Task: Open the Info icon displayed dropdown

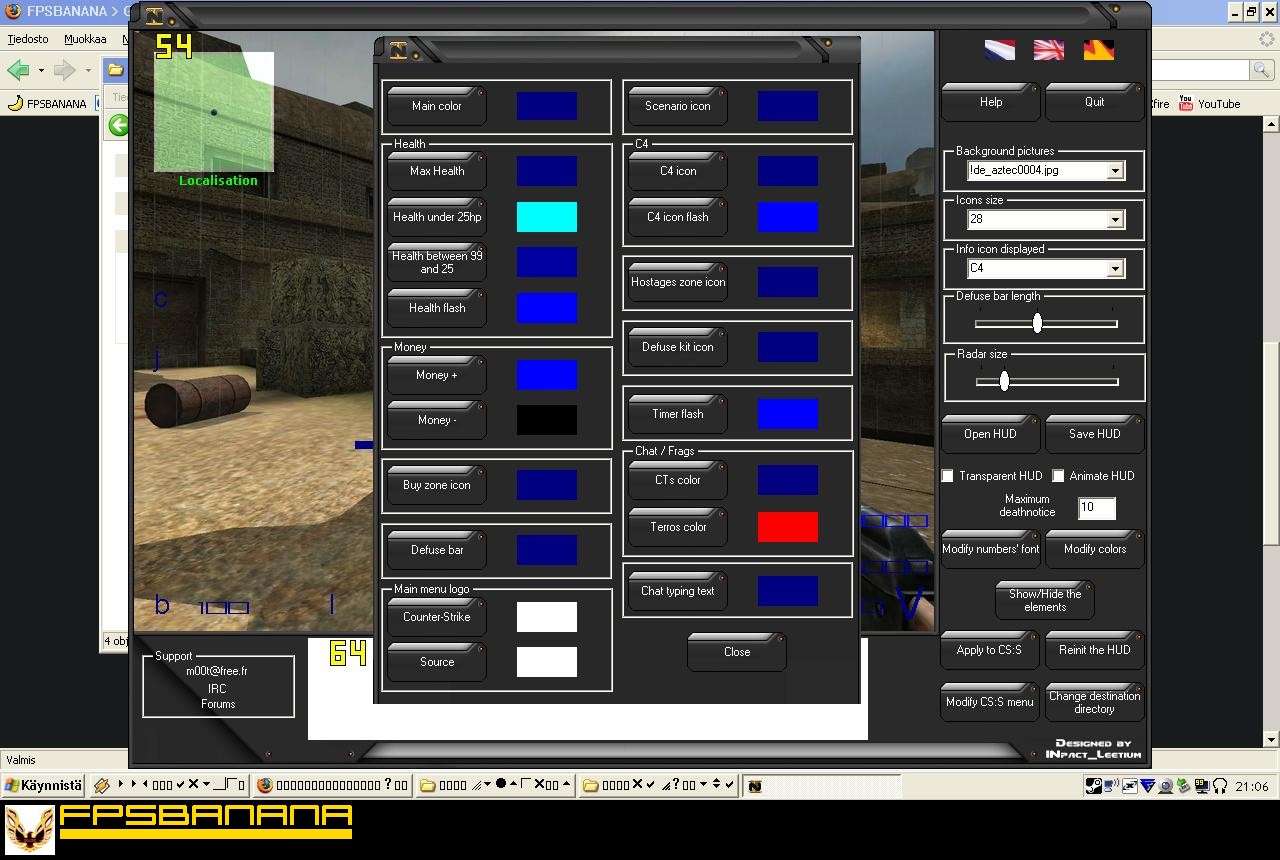Action: pos(1114,268)
